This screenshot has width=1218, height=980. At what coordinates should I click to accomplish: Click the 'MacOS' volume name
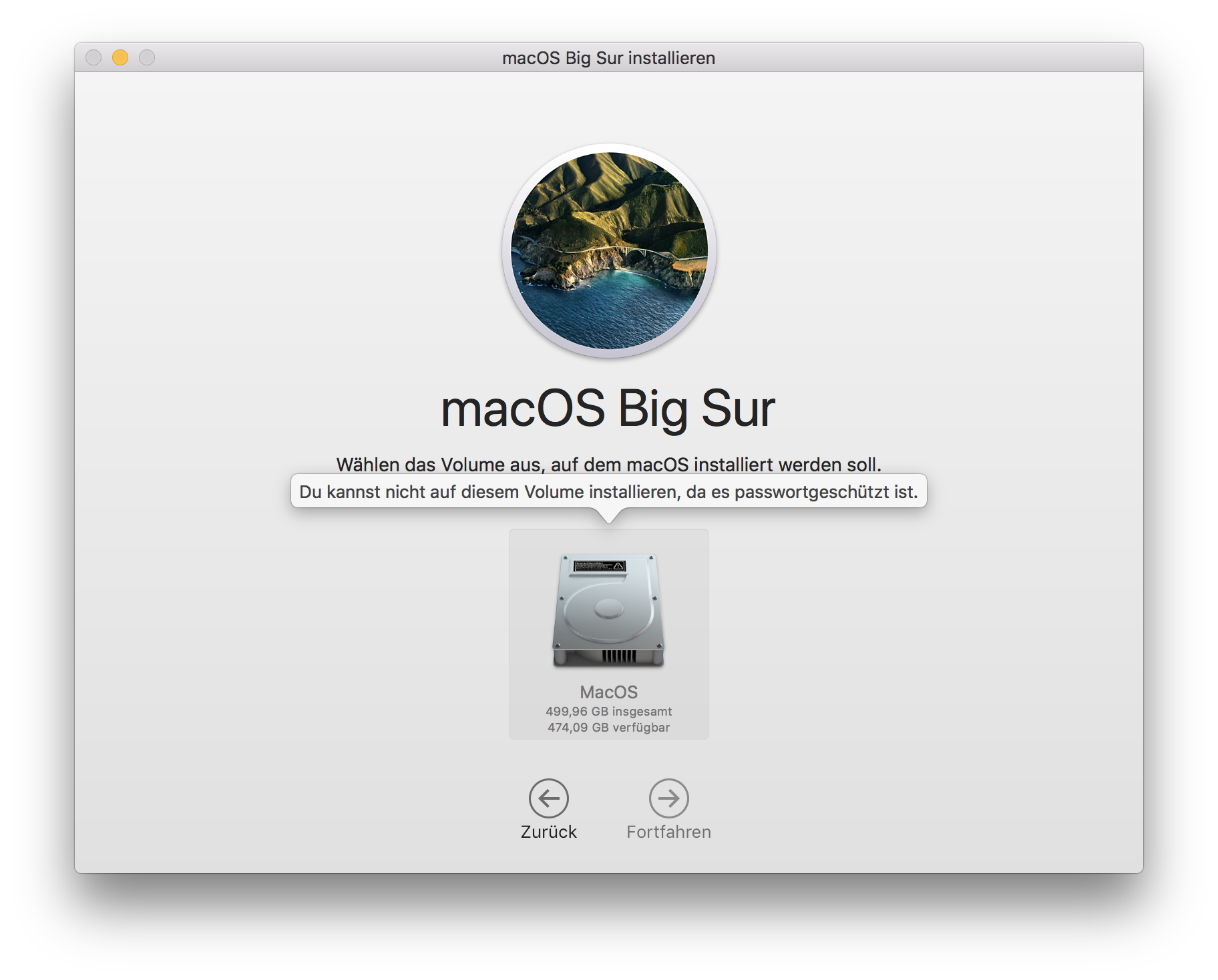tap(608, 692)
